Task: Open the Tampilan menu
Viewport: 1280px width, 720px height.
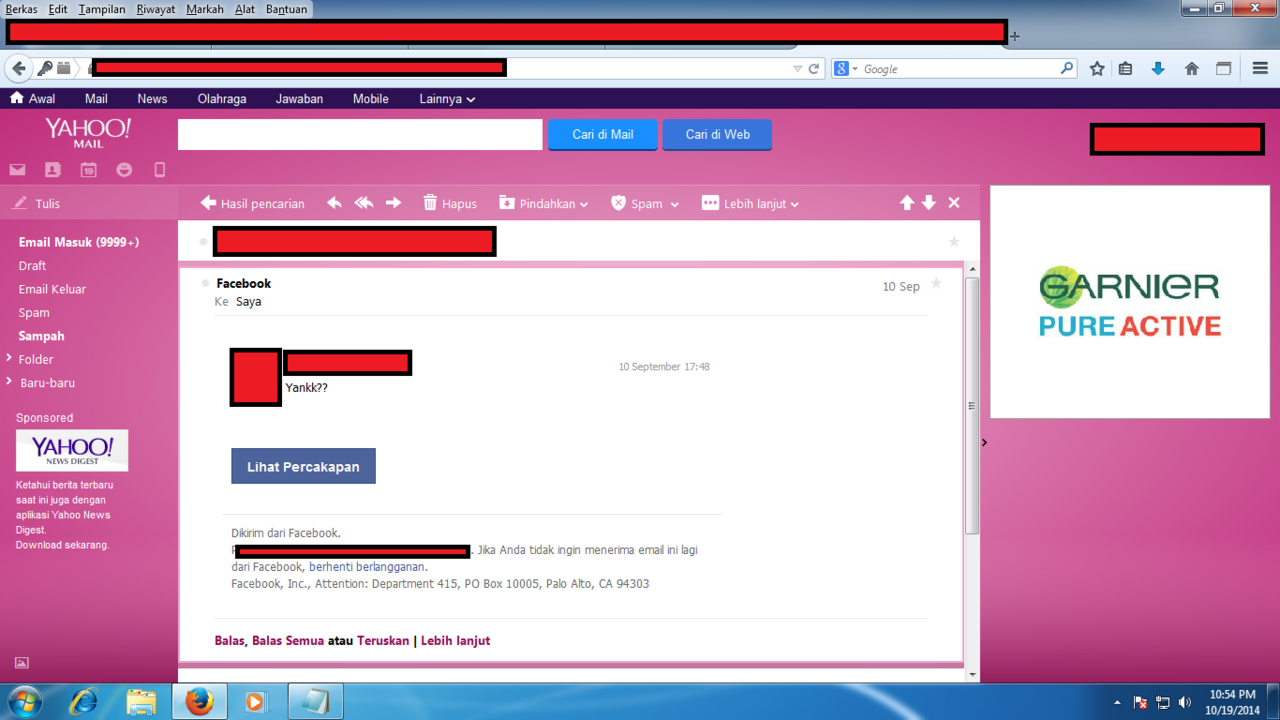Action: pos(102,9)
